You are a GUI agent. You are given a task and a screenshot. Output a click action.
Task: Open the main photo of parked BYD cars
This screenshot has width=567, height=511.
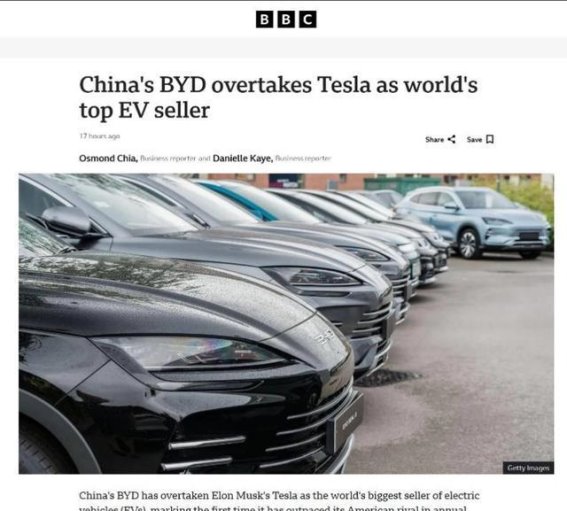pos(286,324)
